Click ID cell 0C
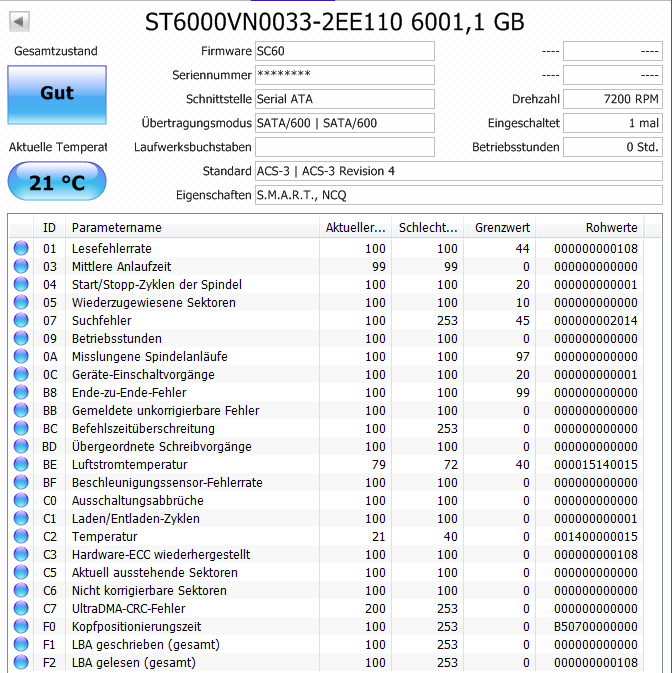Screen dimensions: 672x673 coord(50,375)
